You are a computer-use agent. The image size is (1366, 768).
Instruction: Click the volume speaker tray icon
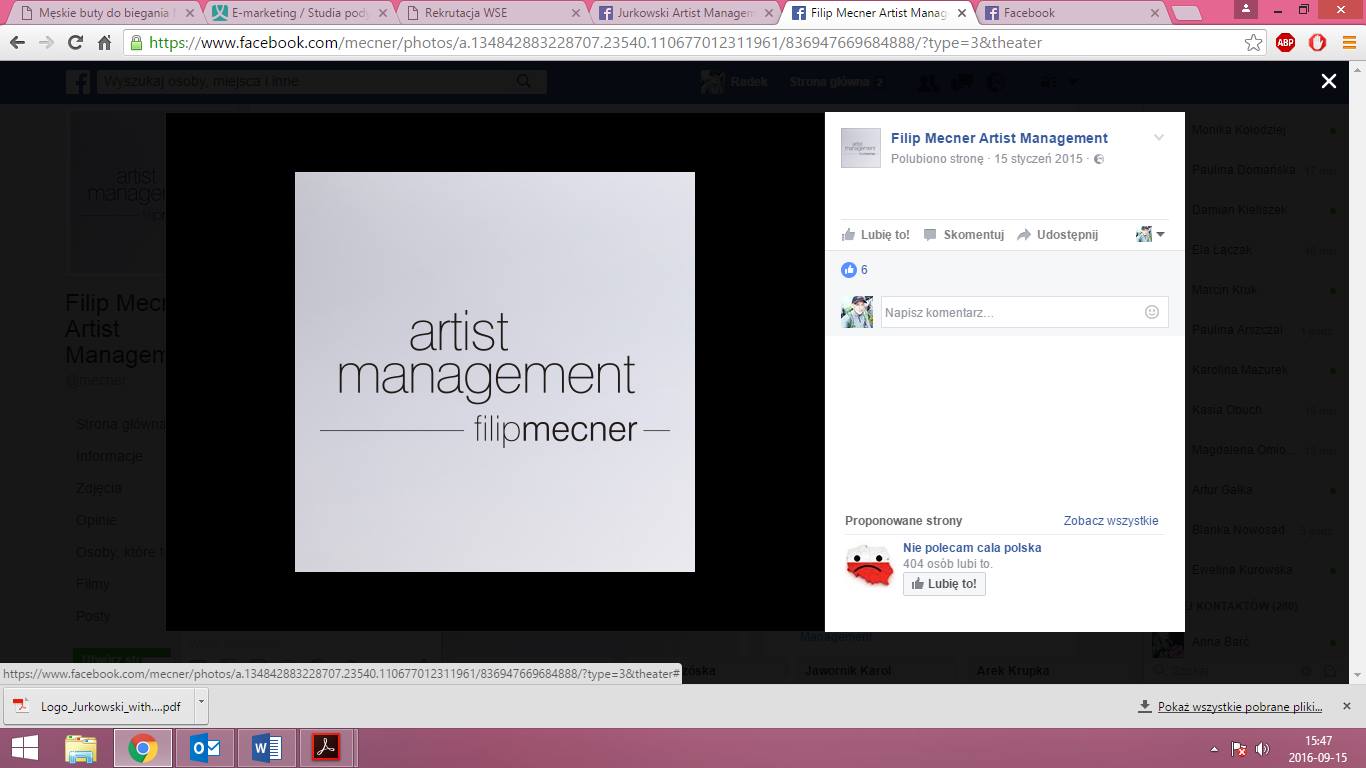[1262, 749]
